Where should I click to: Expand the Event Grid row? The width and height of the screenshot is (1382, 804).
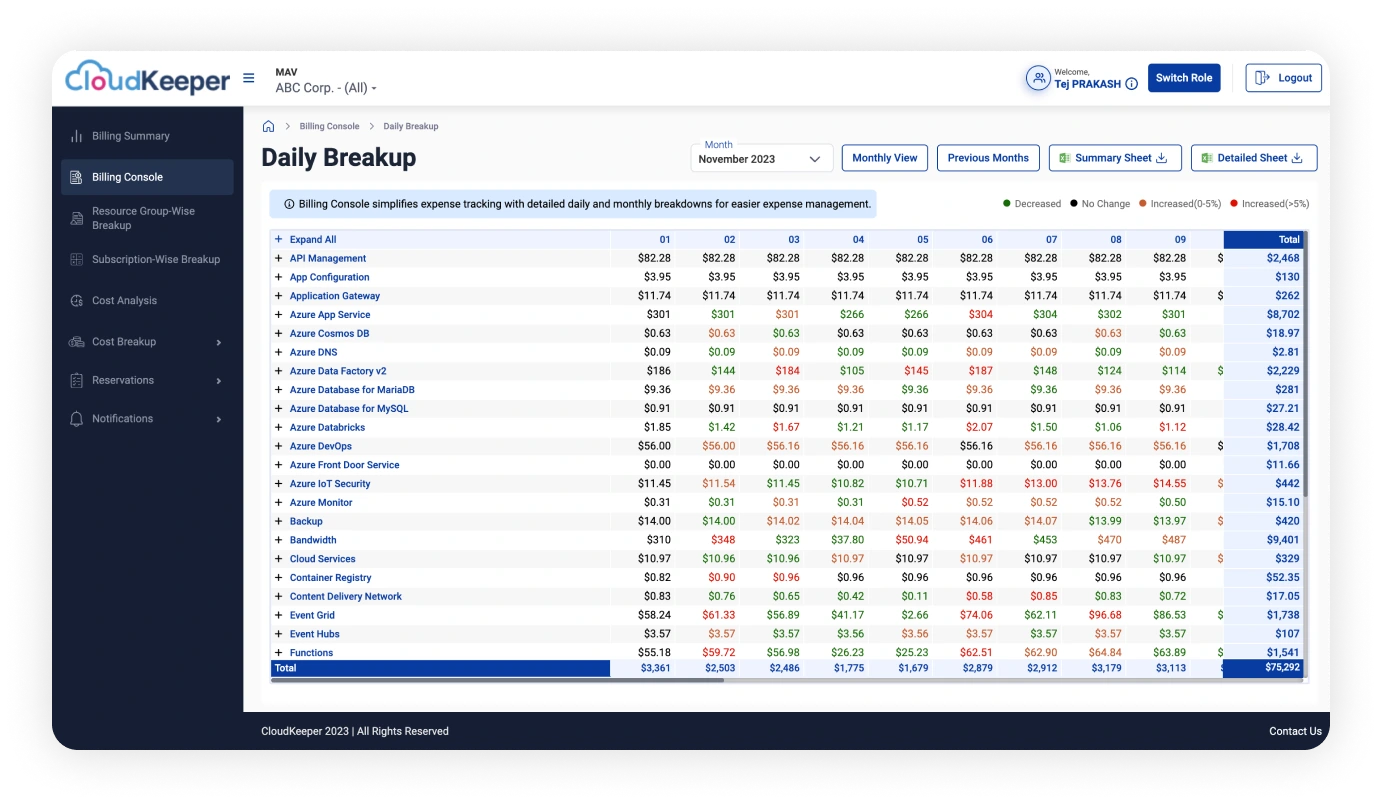279,615
